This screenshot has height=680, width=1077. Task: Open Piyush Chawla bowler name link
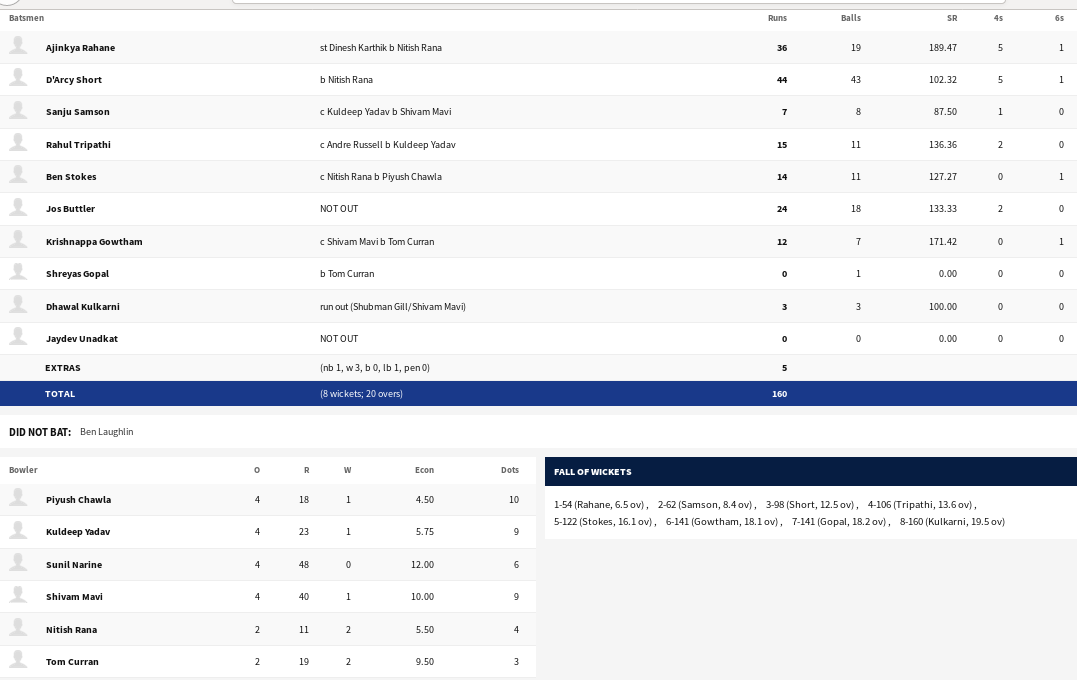pos(78,500)
